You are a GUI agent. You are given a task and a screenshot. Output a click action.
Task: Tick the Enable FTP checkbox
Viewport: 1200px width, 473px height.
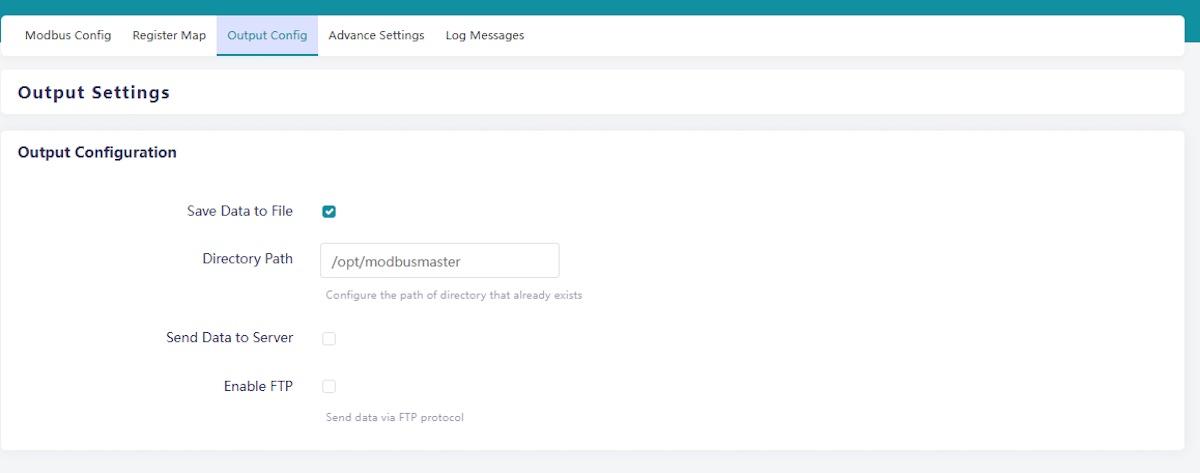click(329, 386)
